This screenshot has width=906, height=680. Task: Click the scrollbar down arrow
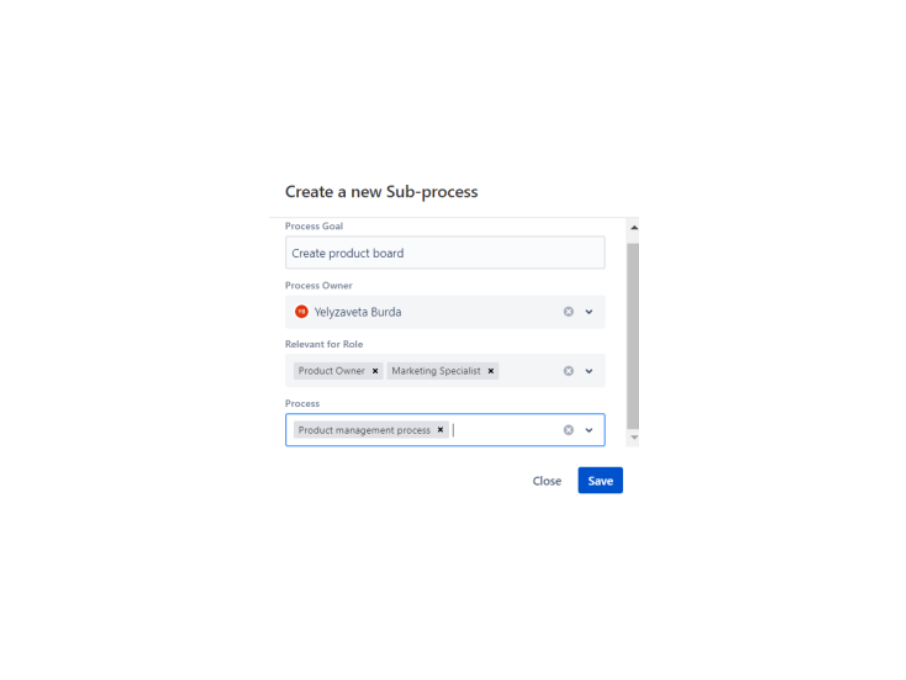634,437
